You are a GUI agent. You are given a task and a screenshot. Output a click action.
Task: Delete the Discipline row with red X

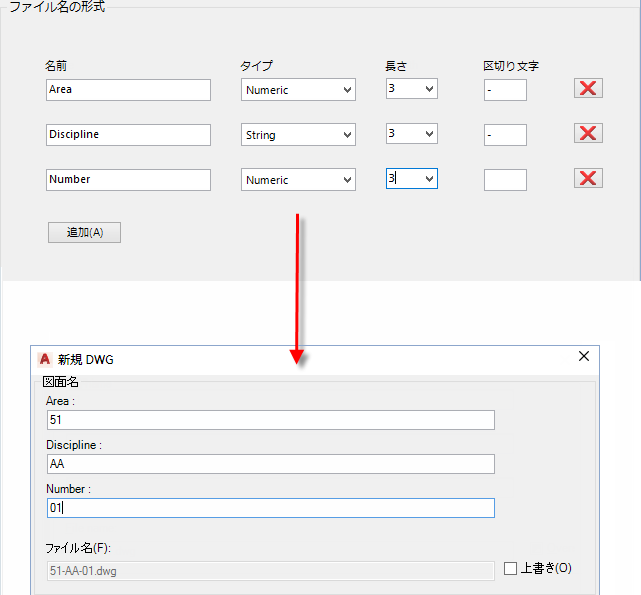pos(588,133)
